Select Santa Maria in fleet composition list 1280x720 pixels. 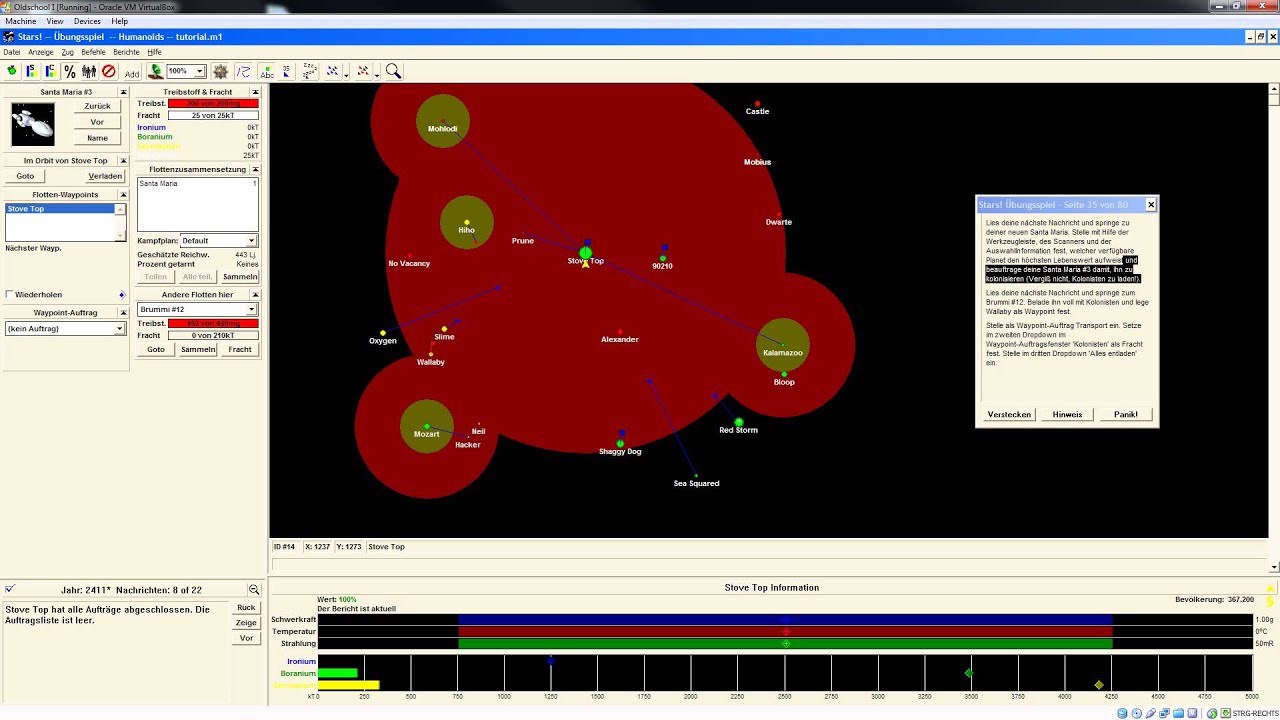coord(197,184)
